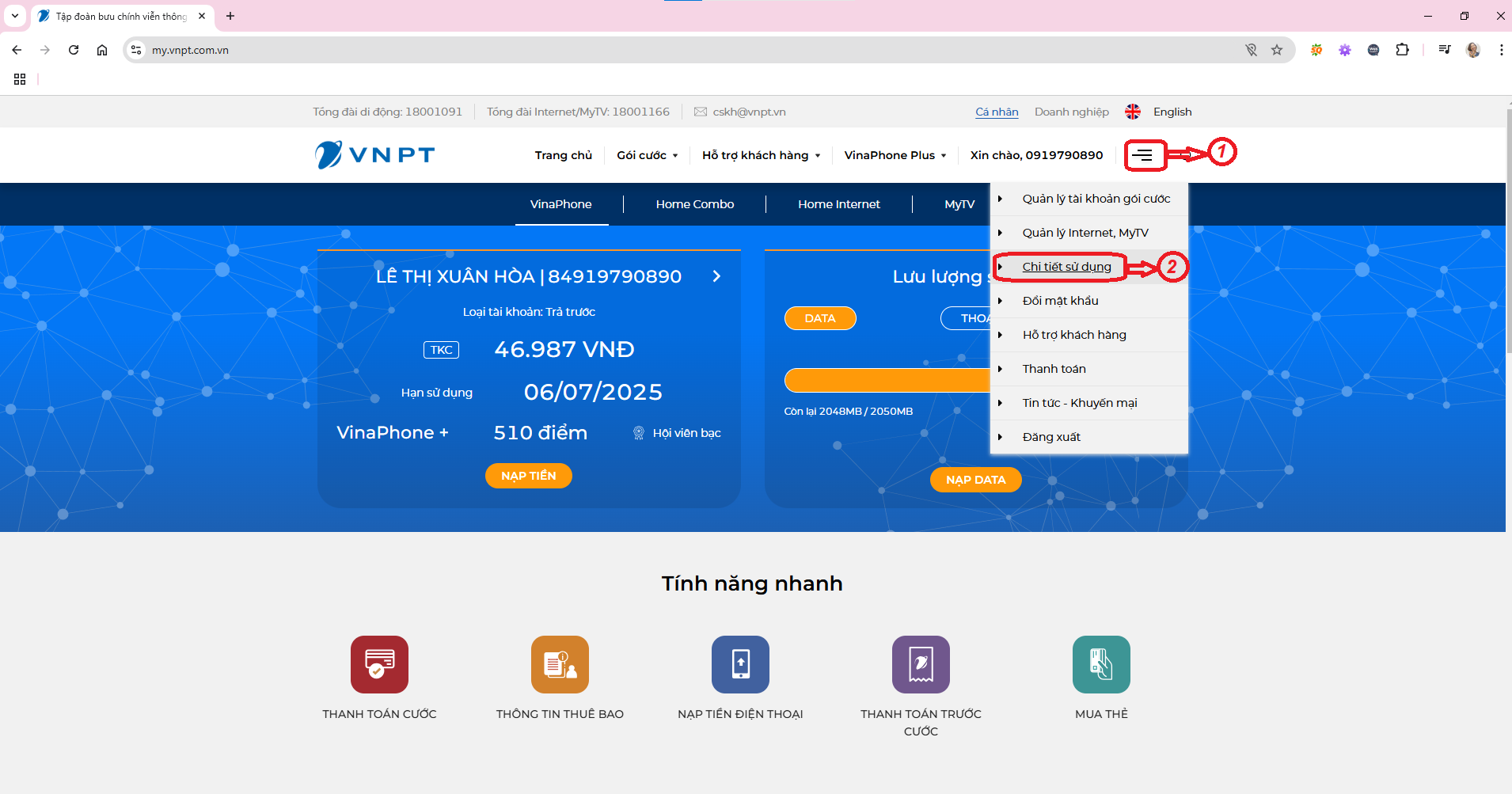Open Chrome extensions puzzle icon

tap(1402, 50)
